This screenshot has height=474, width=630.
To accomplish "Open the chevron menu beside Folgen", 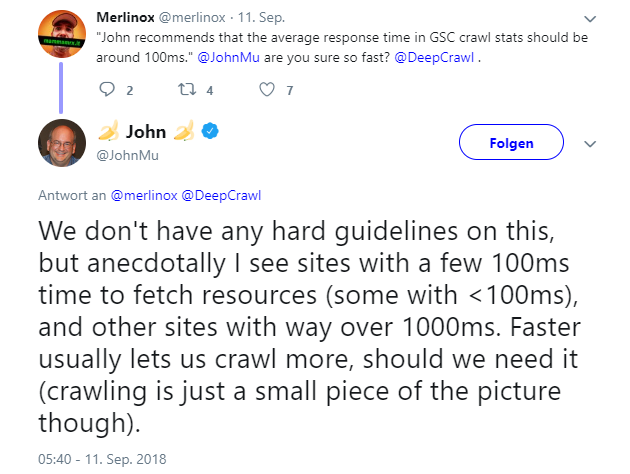I will pyautogui.click(x=590, y=143).
